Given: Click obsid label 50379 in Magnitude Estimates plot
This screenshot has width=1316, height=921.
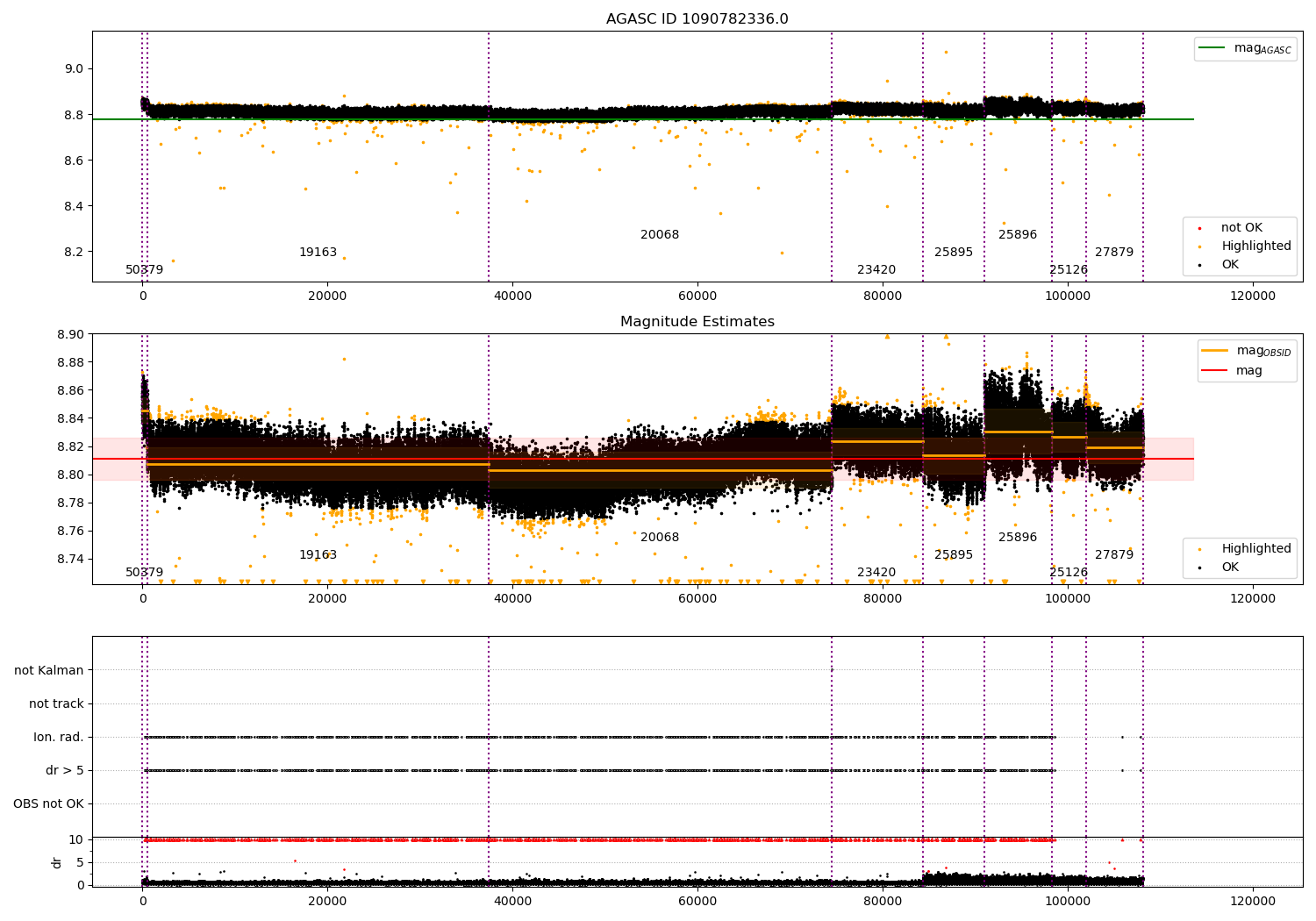Looking at the screenshot, I should click(x=144, y=572).
